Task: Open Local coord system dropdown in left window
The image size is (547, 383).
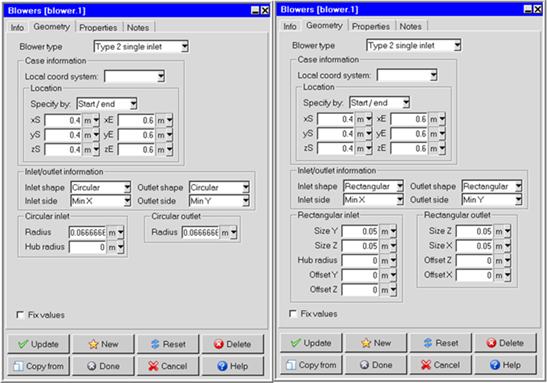Action: coord(135,76)
